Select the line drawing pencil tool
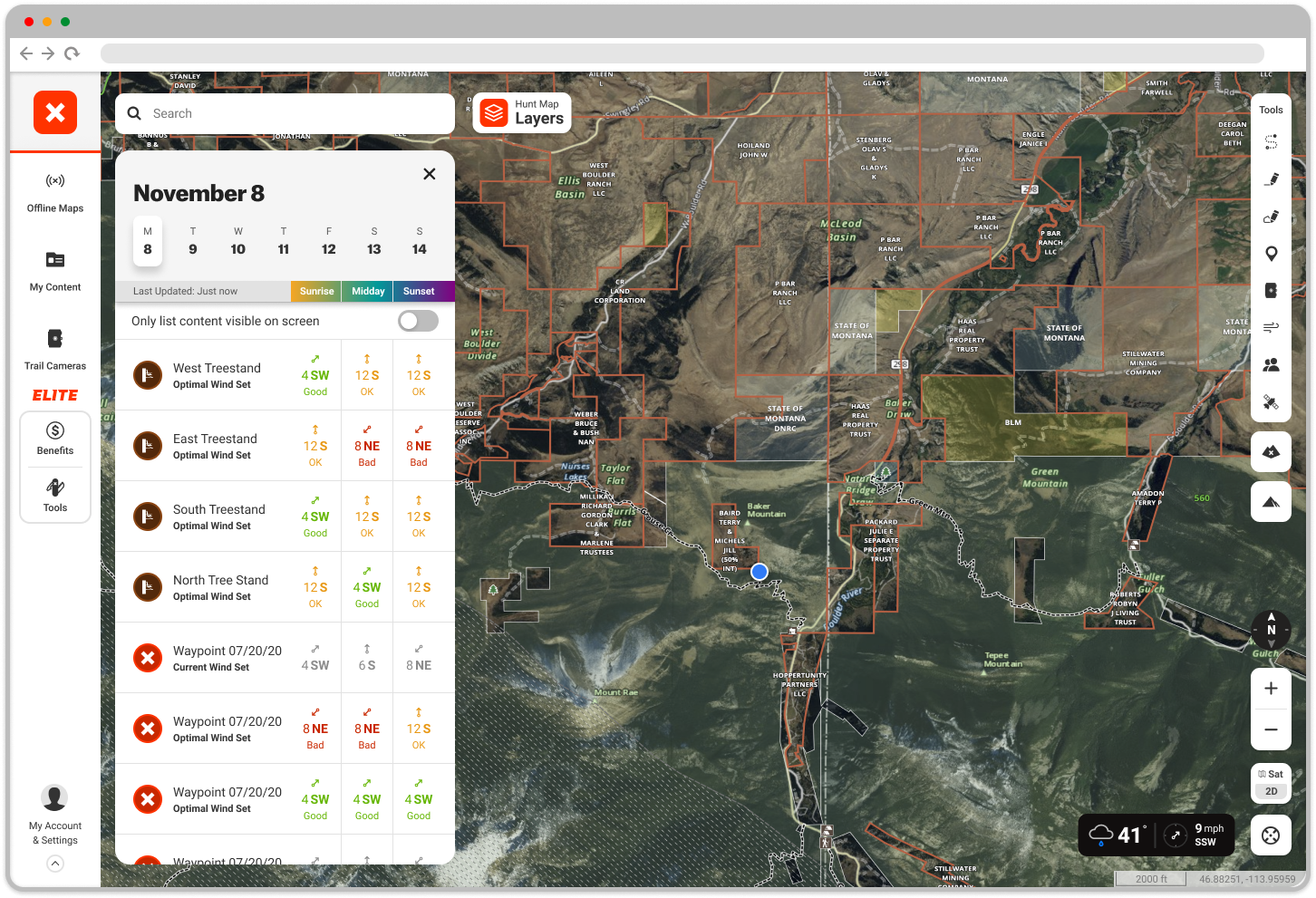 click(x=1272, y=179)
